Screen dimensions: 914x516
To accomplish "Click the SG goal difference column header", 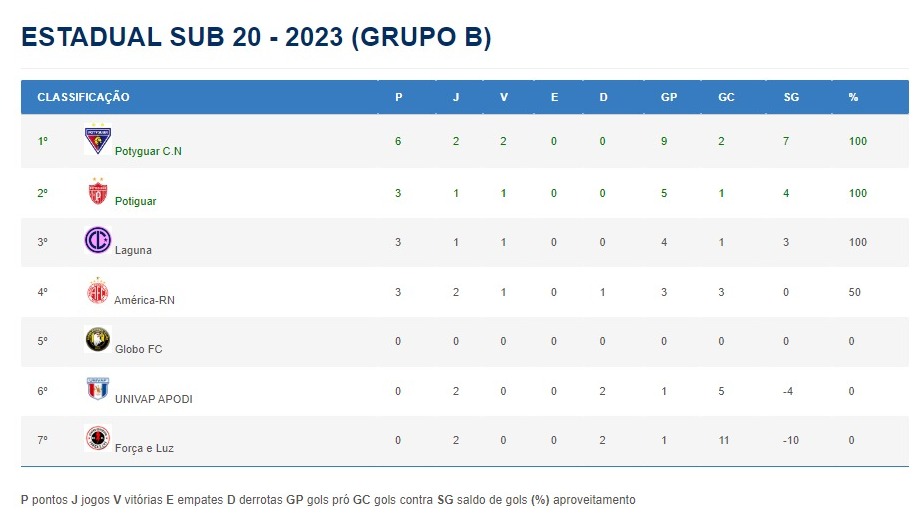I will (x=791, y=97).
